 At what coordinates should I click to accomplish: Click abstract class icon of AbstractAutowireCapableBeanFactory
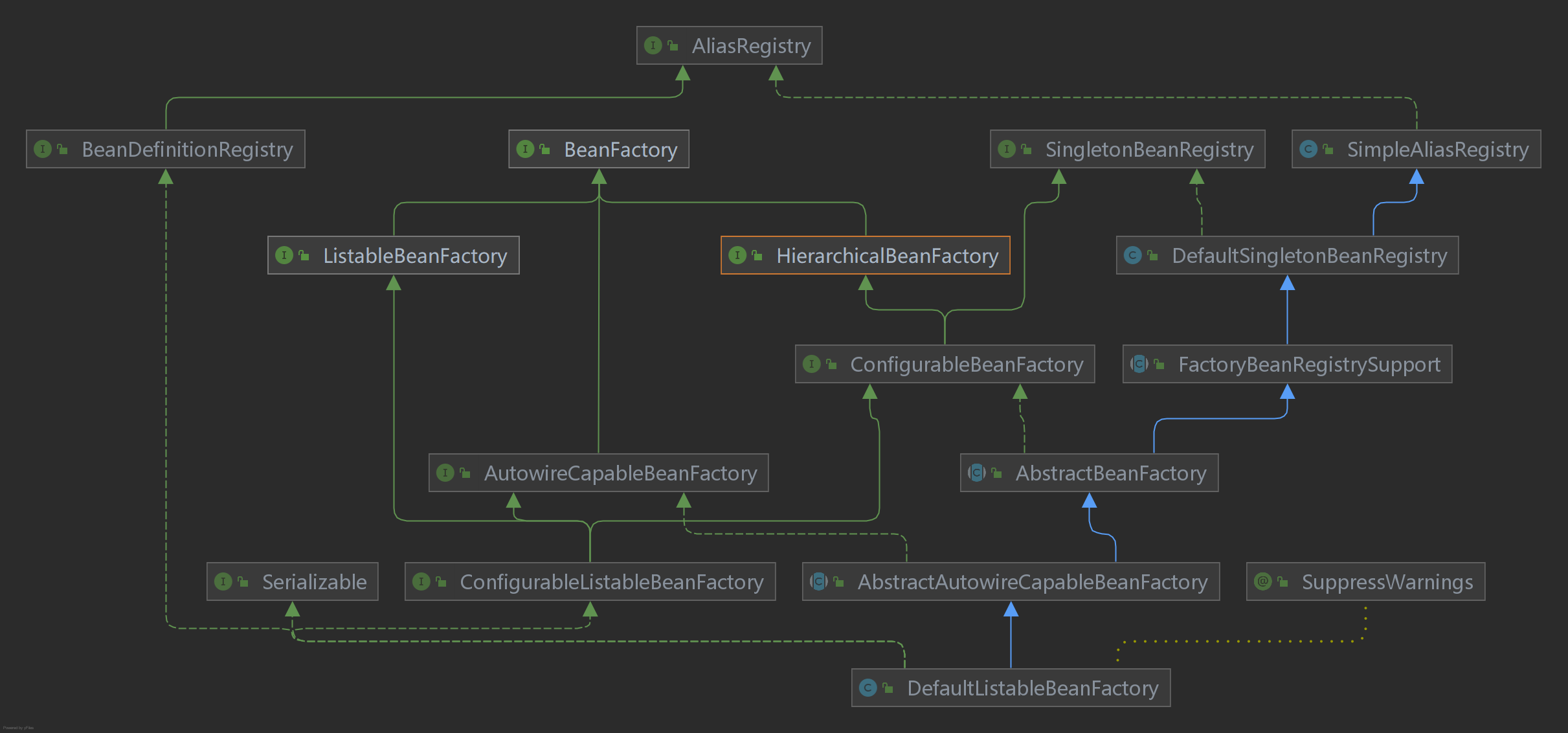818,581
